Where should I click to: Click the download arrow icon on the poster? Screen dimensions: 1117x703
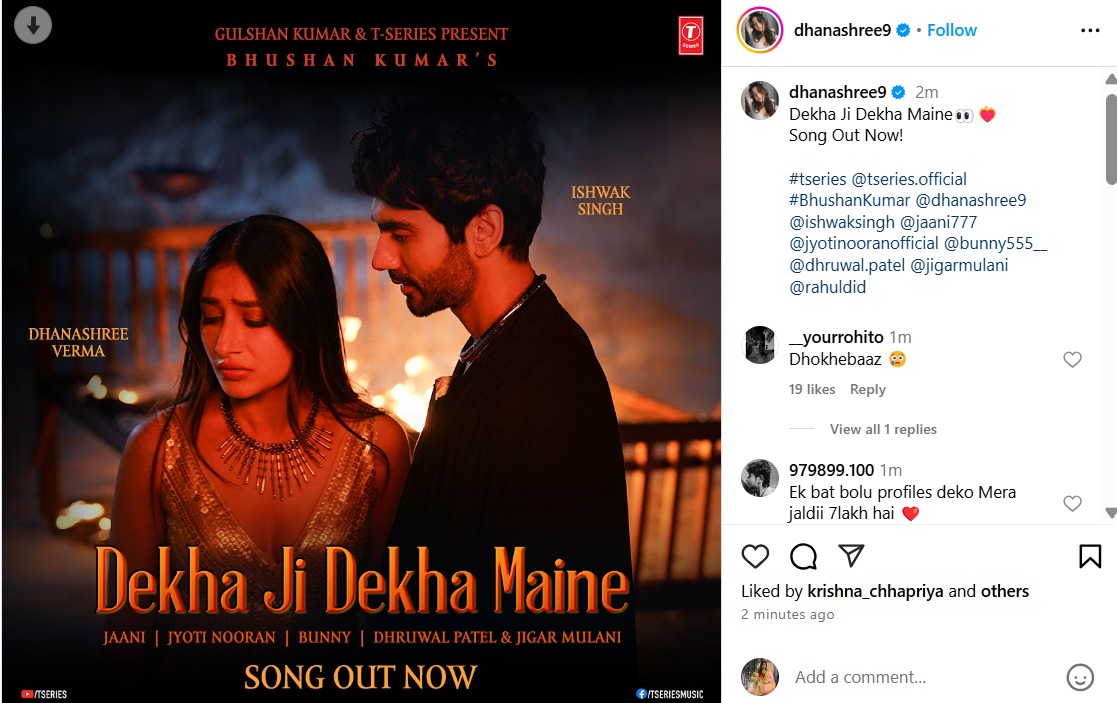point(33,25)
